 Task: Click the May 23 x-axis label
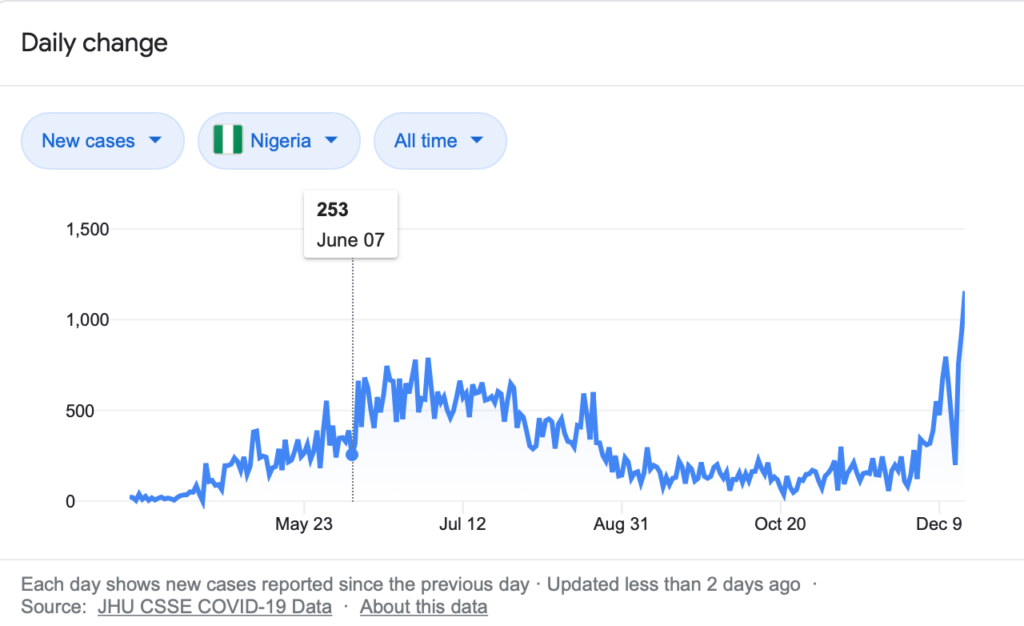tap(304, 524)
